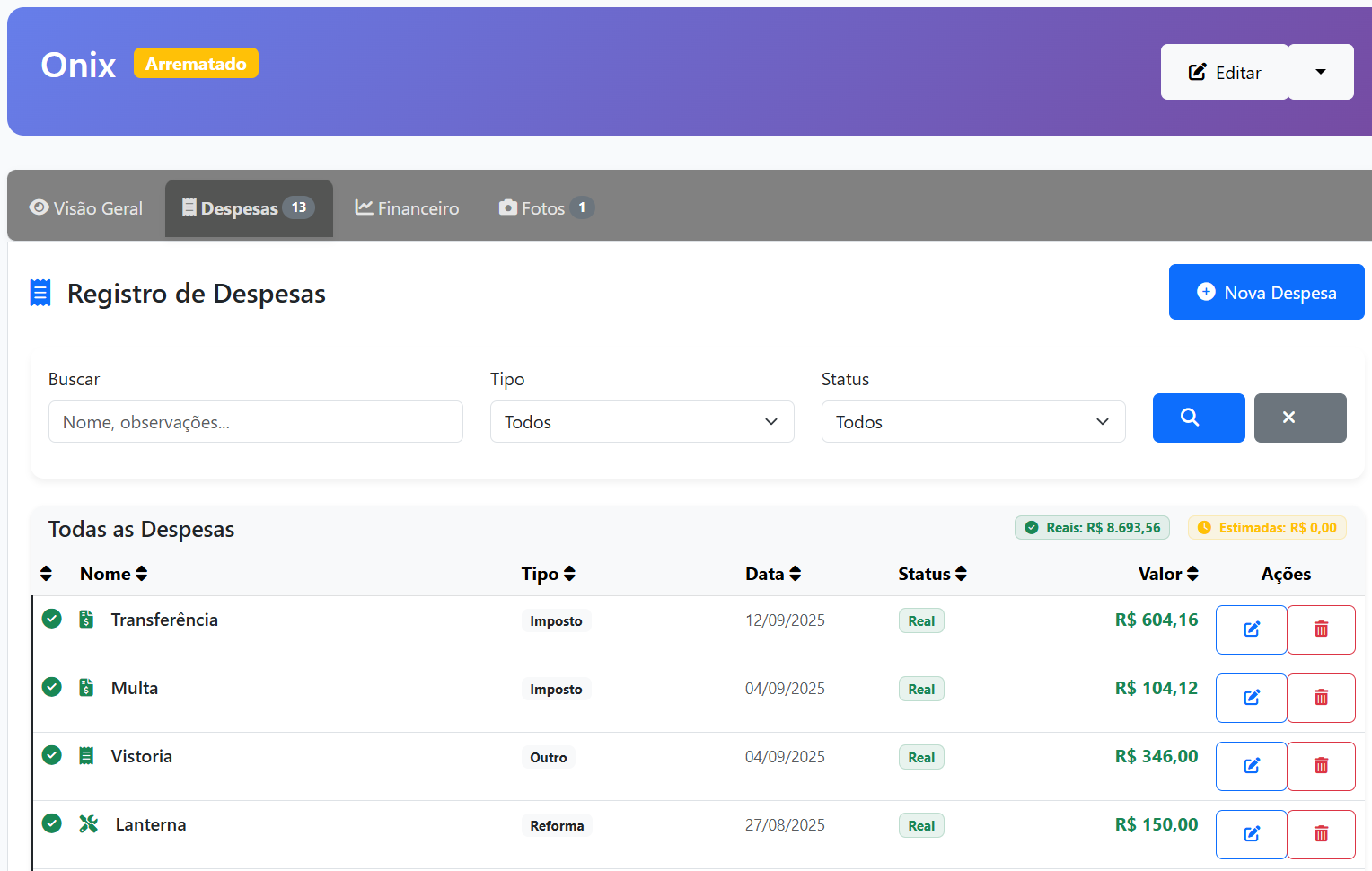Clear filters with the gray X button
1372x871 pixels.
coord(1299,418)
